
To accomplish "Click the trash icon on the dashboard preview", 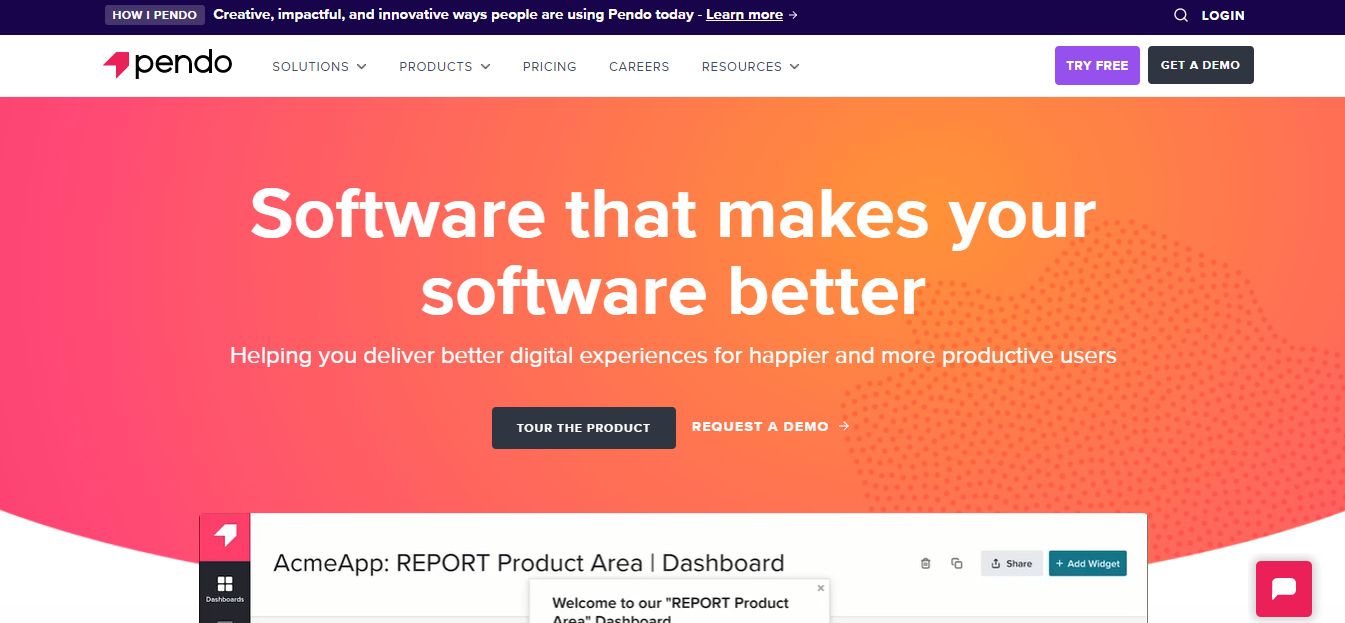I will pyautogui.click(x=925, y=564).
